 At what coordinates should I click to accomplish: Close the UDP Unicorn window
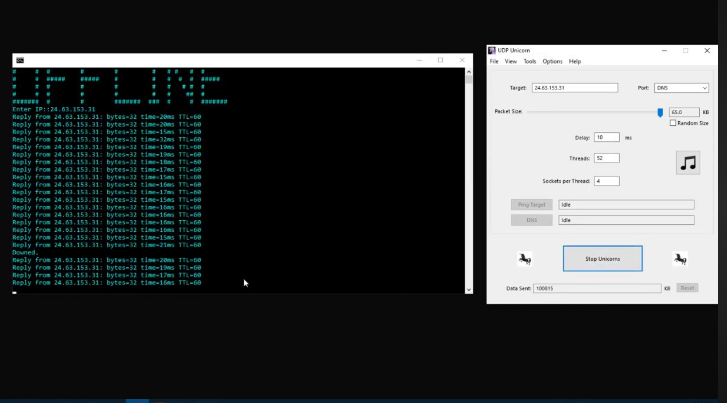click(x=707, y=51)
